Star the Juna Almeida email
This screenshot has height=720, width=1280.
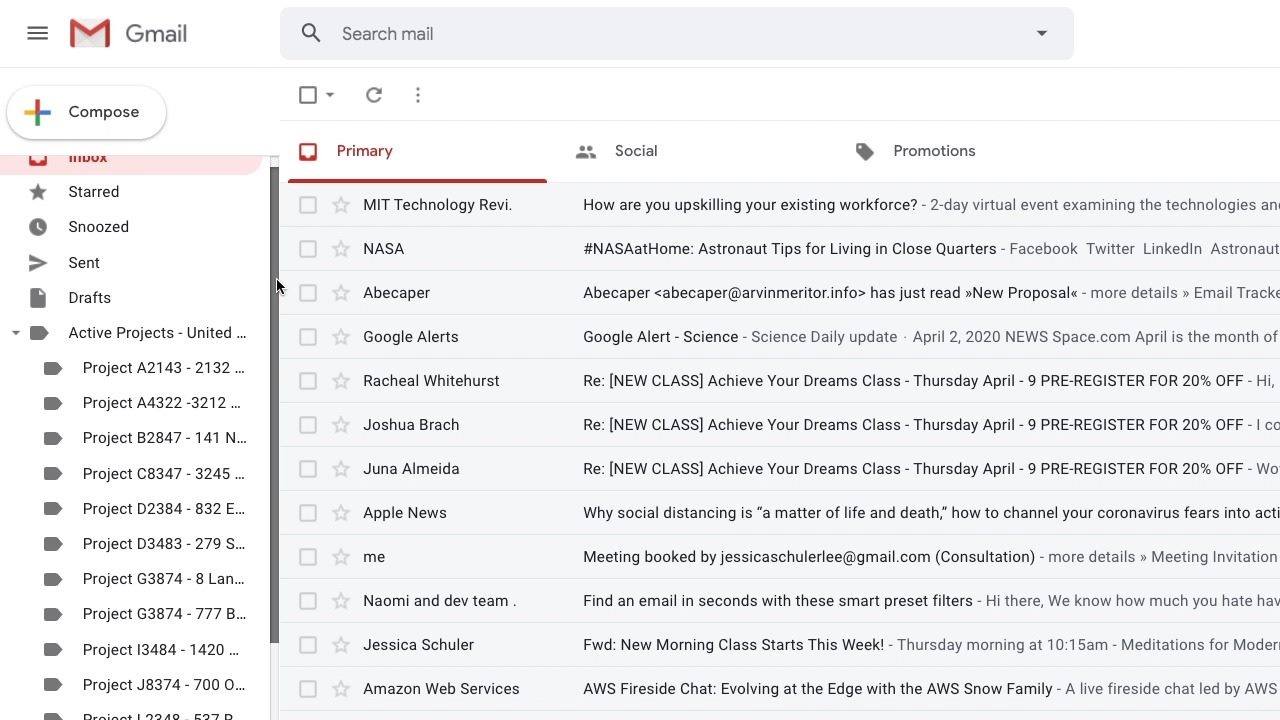(341, 469)
